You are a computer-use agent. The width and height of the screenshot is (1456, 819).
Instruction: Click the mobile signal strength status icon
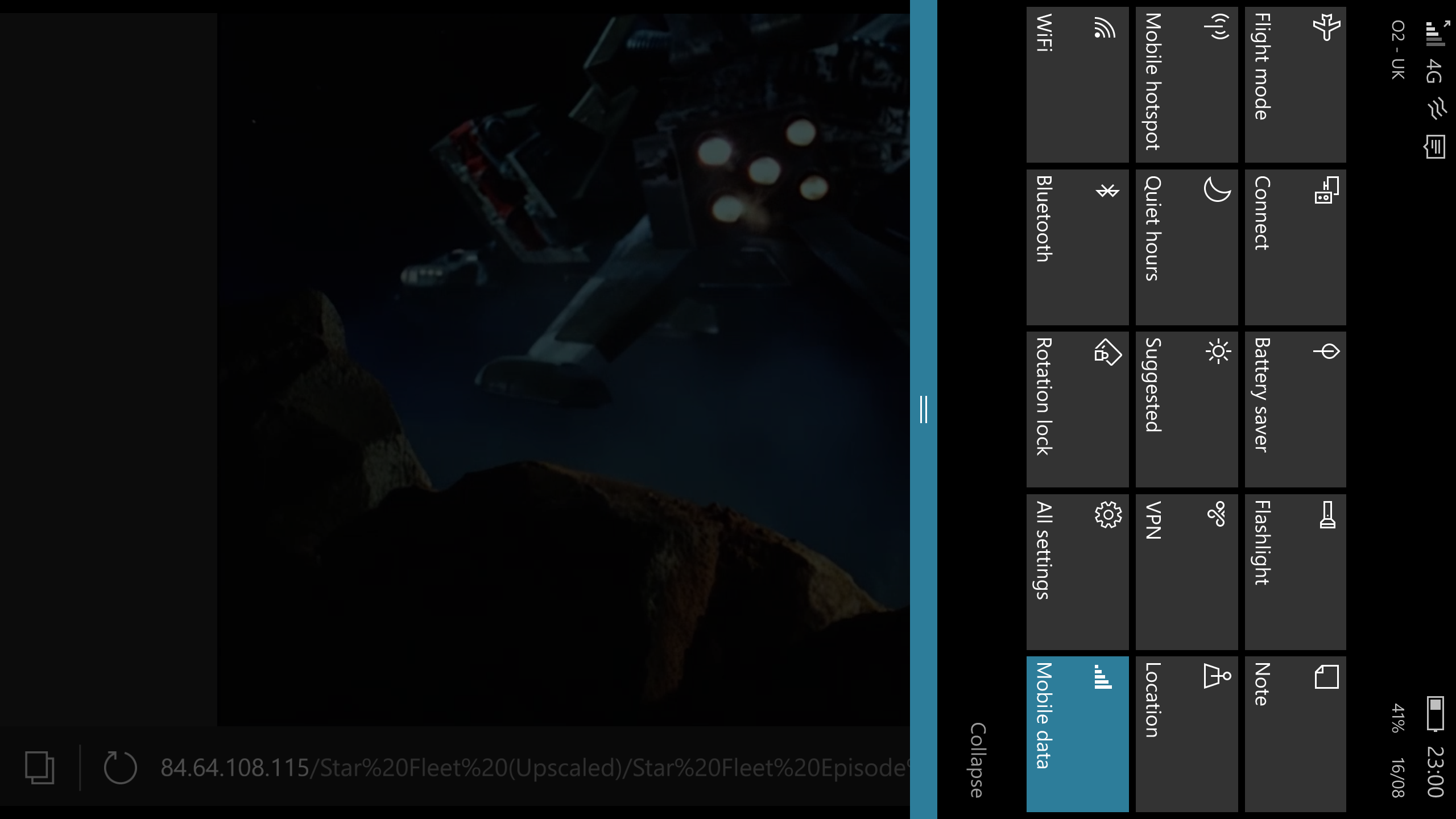1437,33
